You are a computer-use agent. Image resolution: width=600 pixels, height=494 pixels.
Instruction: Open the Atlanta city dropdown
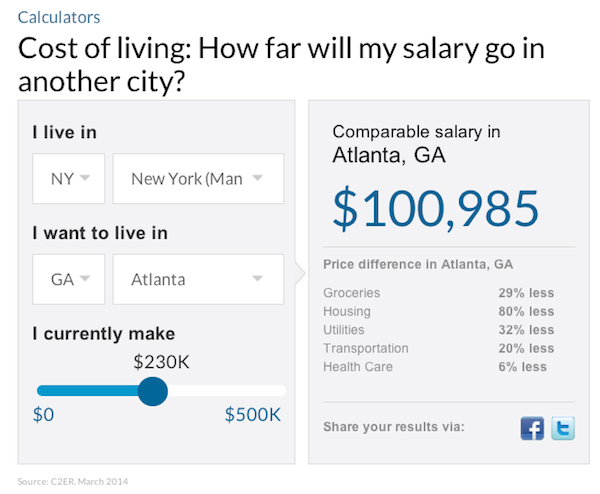coord(198,279)
